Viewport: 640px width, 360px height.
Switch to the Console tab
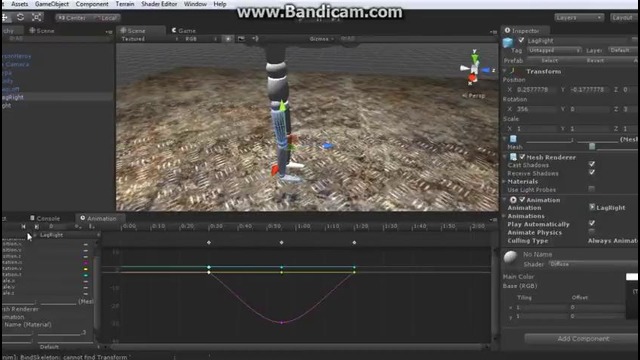click(45, 218)
